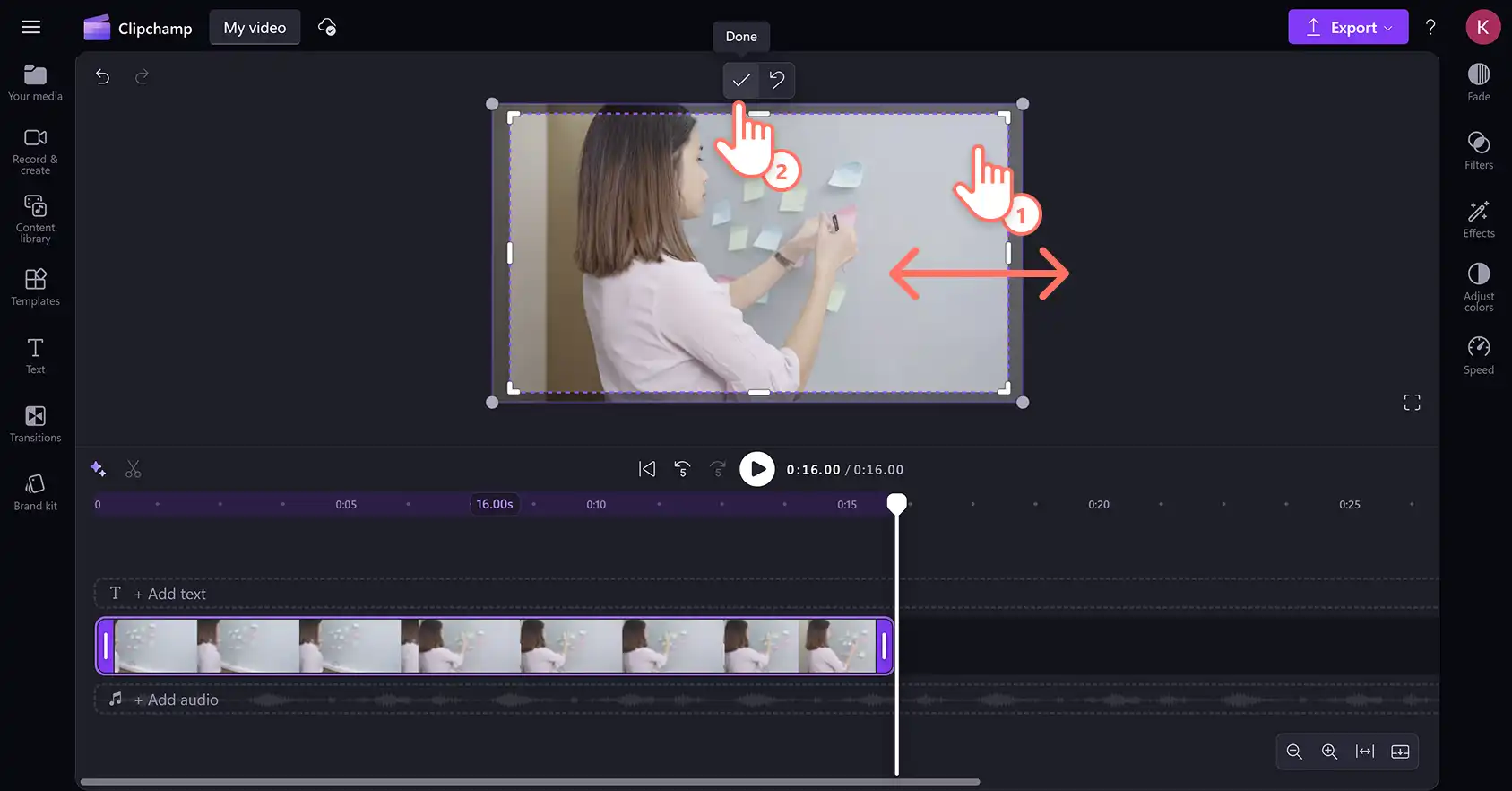Enter fullscreen preview
This screenshot has height=791, width=1512.
click(x=1412, y=403)
